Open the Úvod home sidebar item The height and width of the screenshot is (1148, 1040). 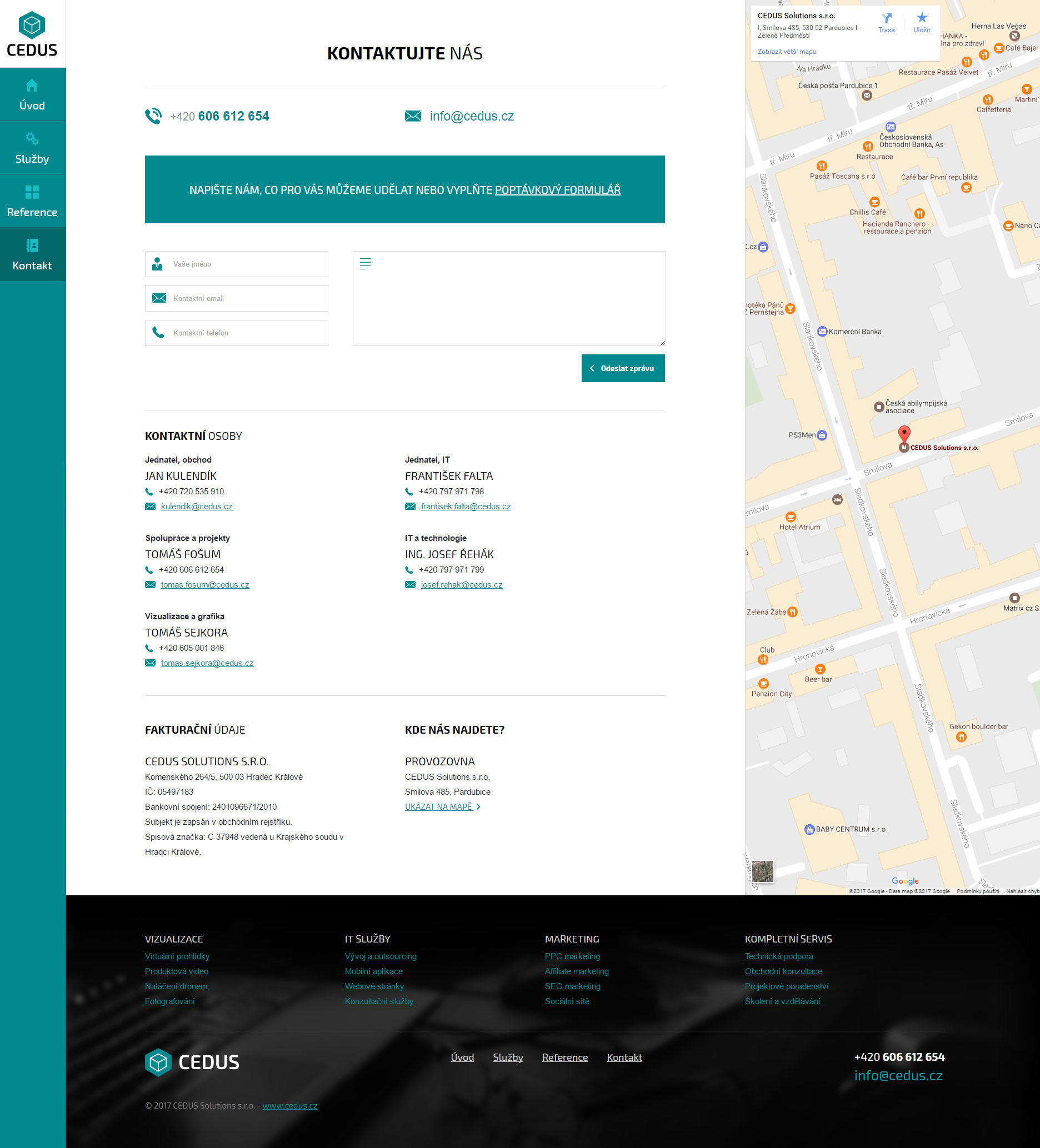32,94
